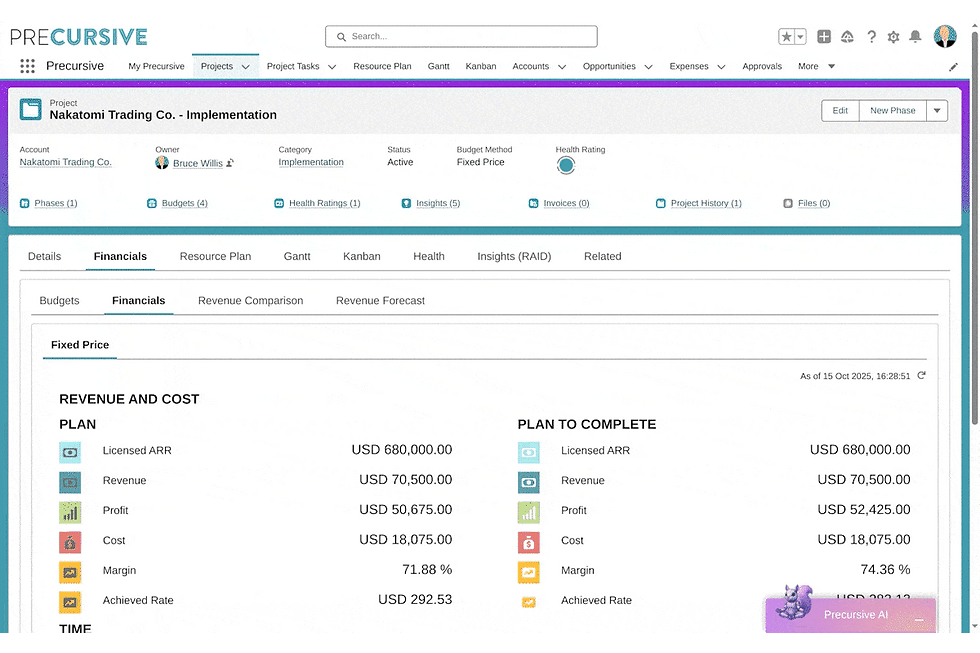The height and width of the screenshot is (653, 980).
Task: Open owner Bruce Willis link
Action: point(198,163)
